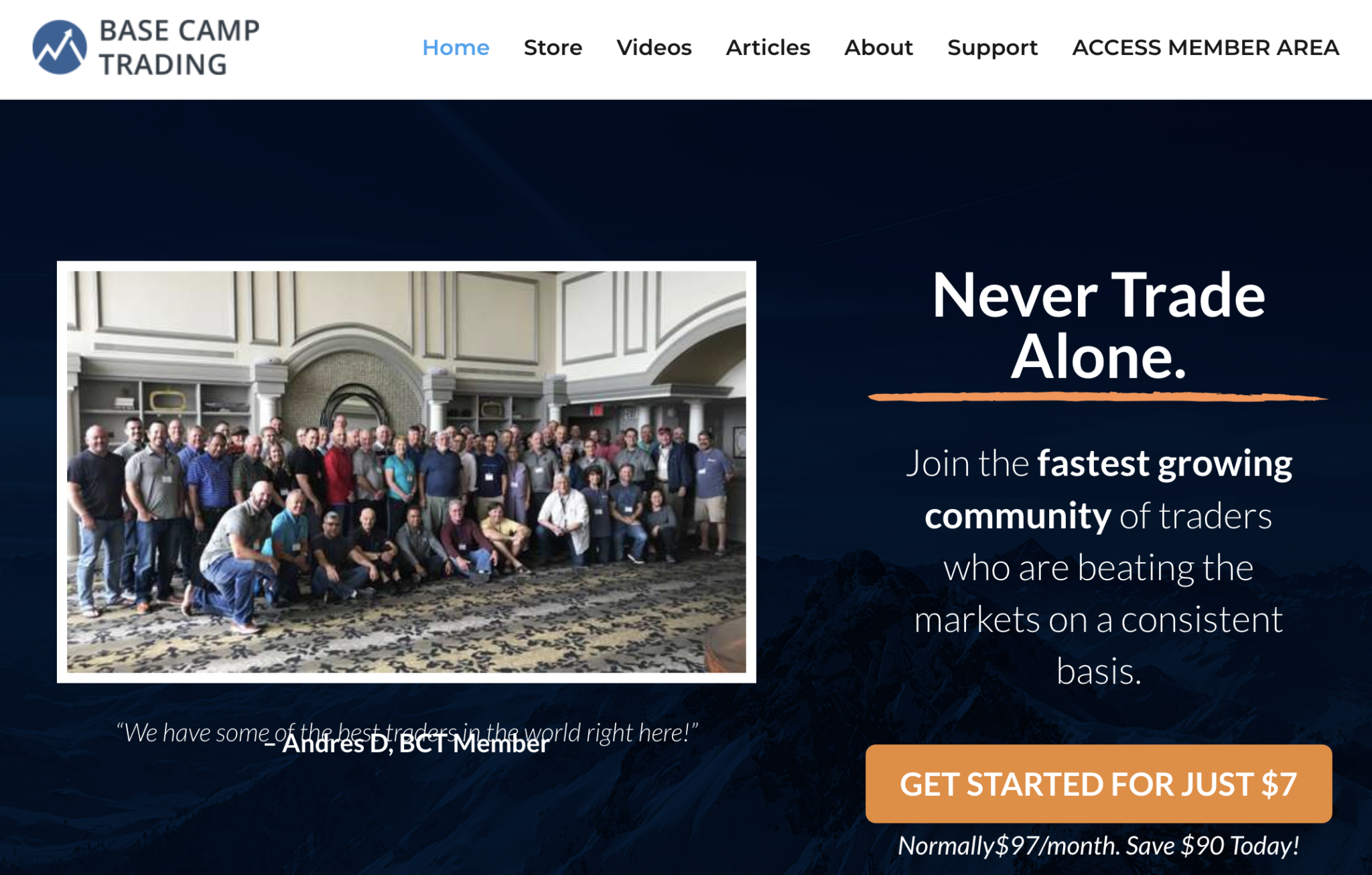Visit the Support page

[x=992, y=48]
